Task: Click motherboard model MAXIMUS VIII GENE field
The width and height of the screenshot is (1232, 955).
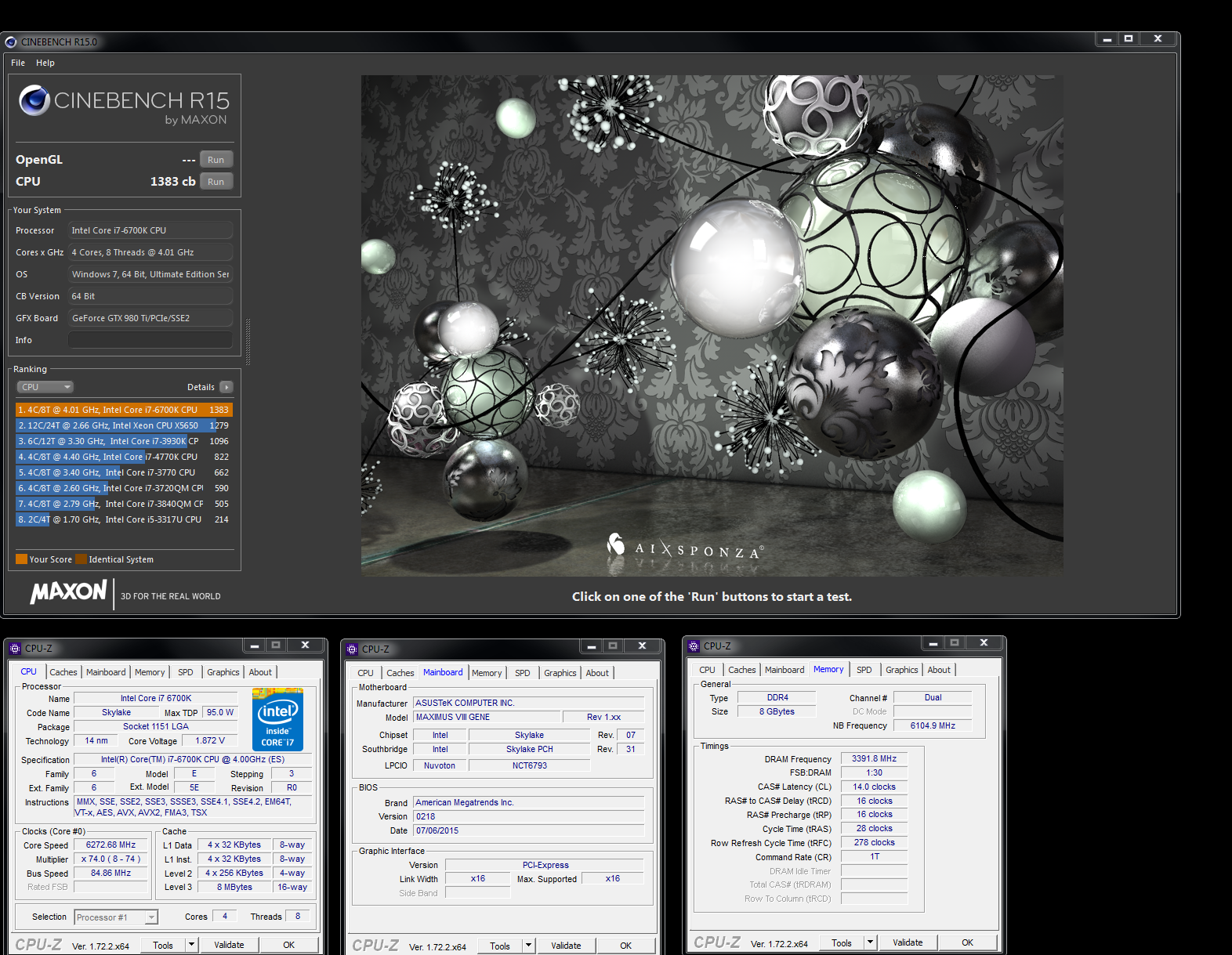Action: [x=487, y=717]
